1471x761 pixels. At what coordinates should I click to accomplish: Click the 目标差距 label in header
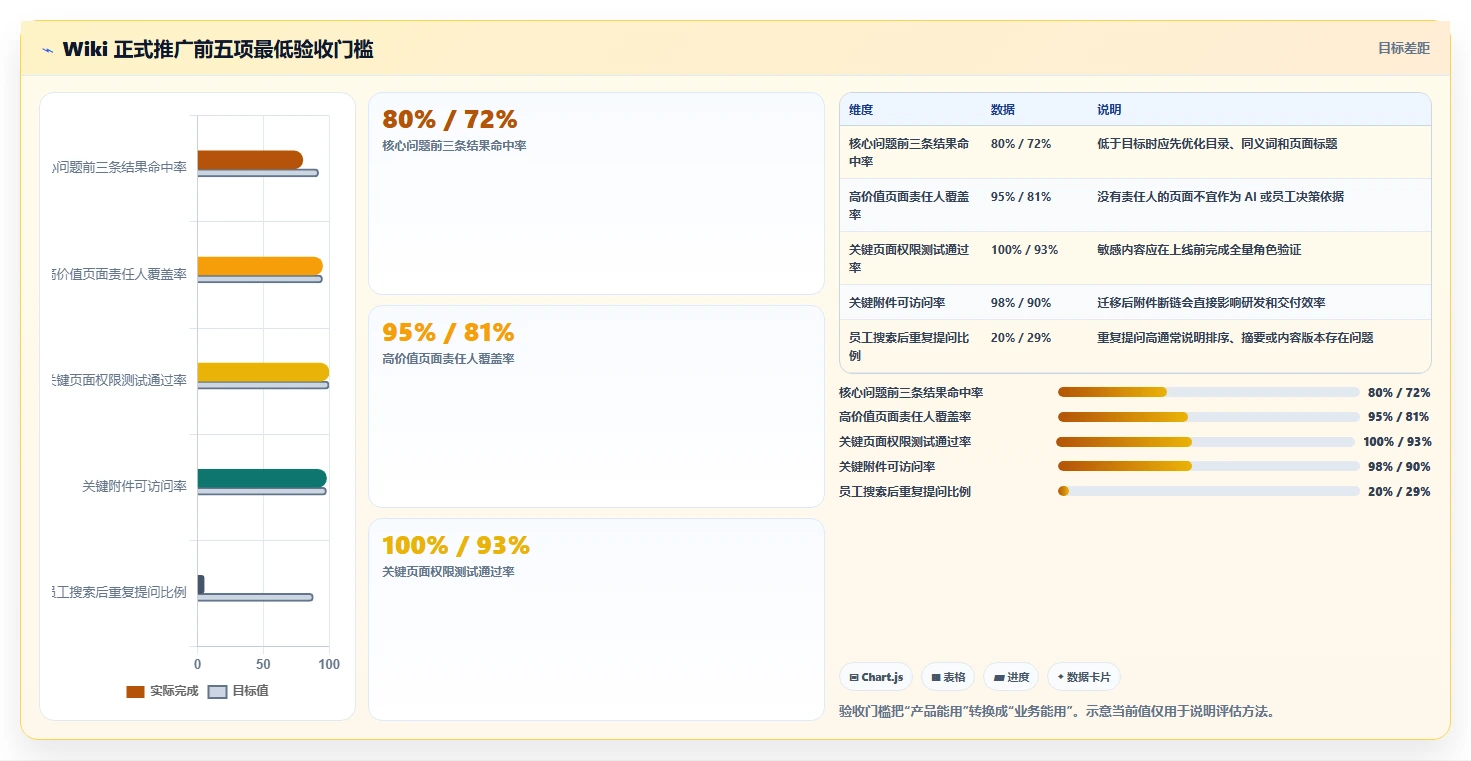[x=1404, y=48]
